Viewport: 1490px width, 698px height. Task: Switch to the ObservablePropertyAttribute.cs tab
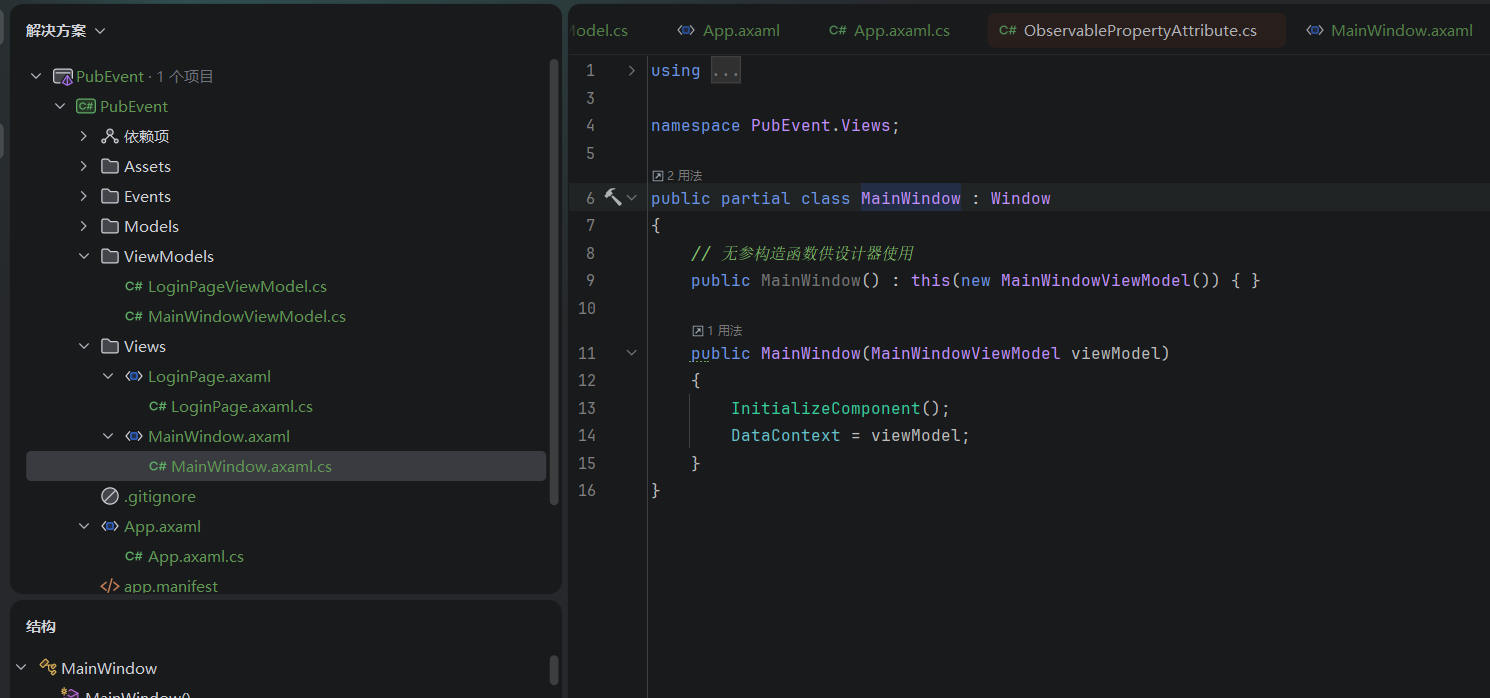pos(1137,31)
